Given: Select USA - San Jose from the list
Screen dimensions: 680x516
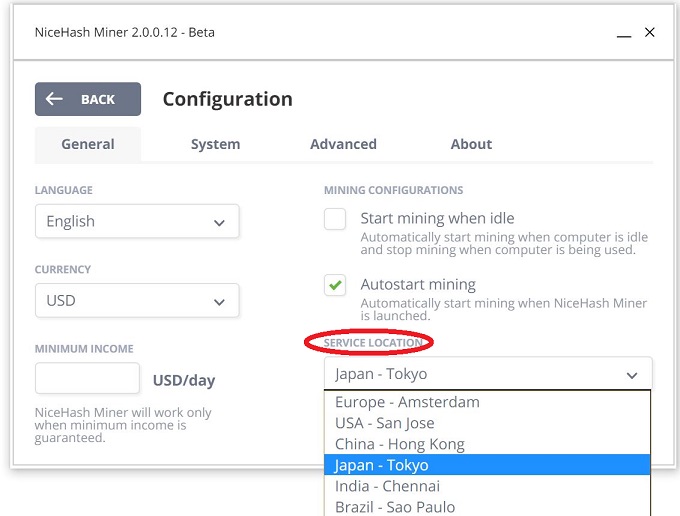Looking at the screenshot, I should (487, 423).
